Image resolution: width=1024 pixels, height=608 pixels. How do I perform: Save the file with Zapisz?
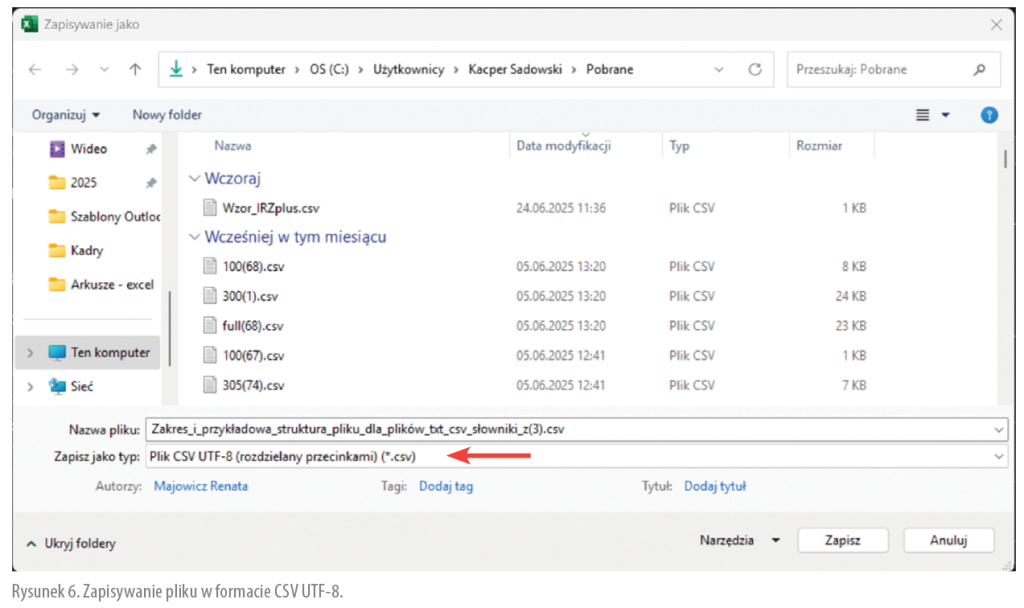(x=842, y=540)
